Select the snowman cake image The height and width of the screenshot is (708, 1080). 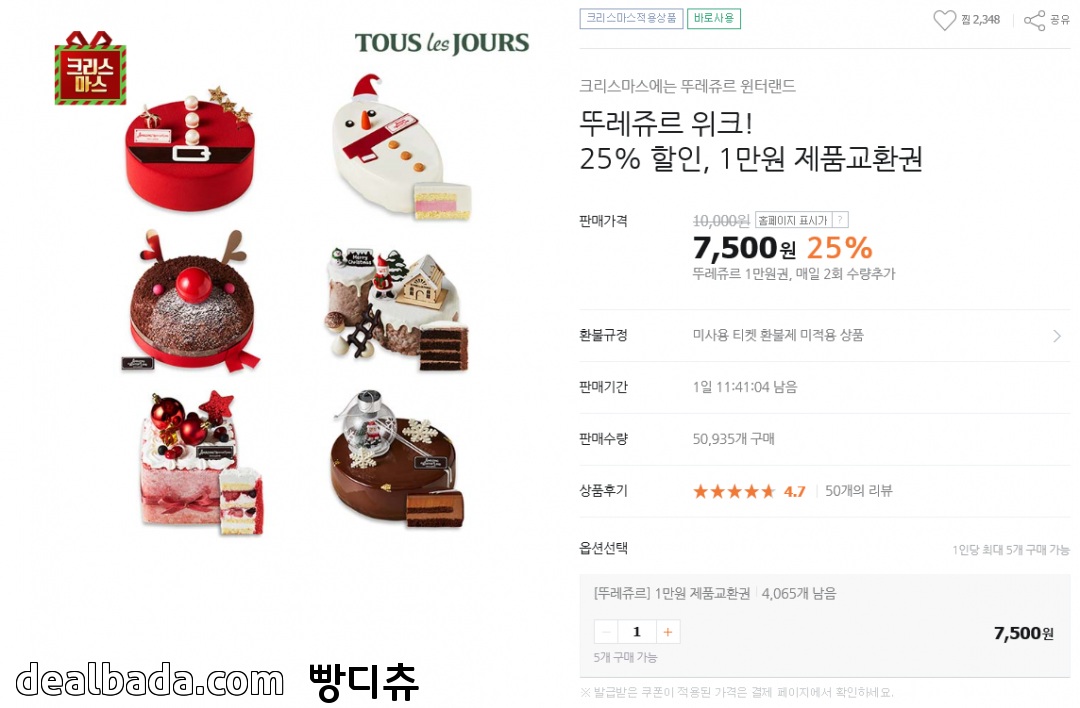click(x=401, y=147)
